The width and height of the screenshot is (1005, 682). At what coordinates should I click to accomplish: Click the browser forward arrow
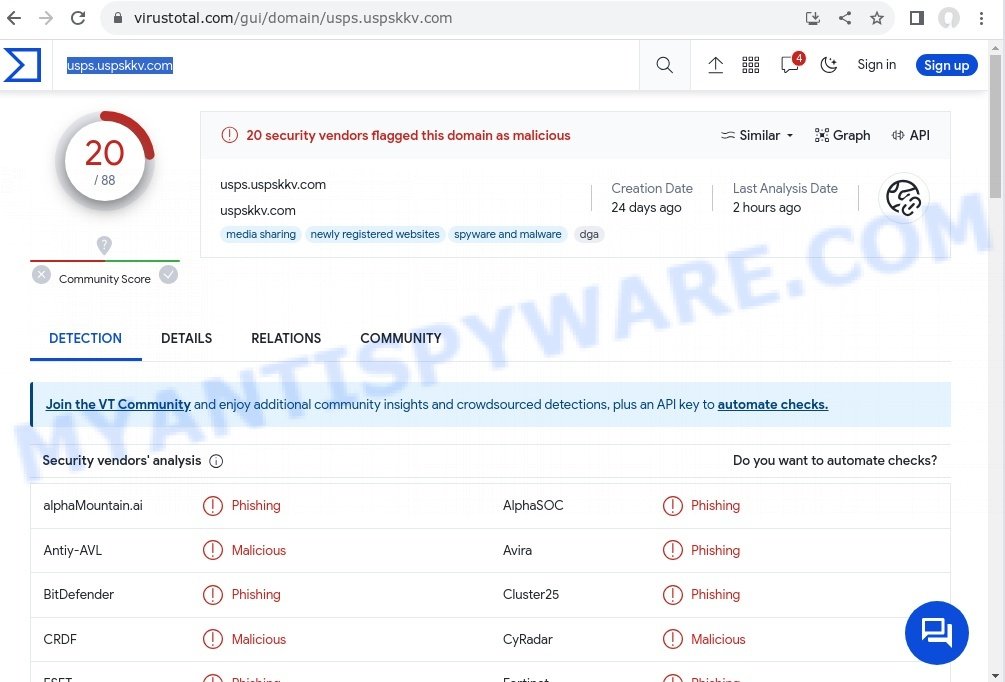click(46, 18)
